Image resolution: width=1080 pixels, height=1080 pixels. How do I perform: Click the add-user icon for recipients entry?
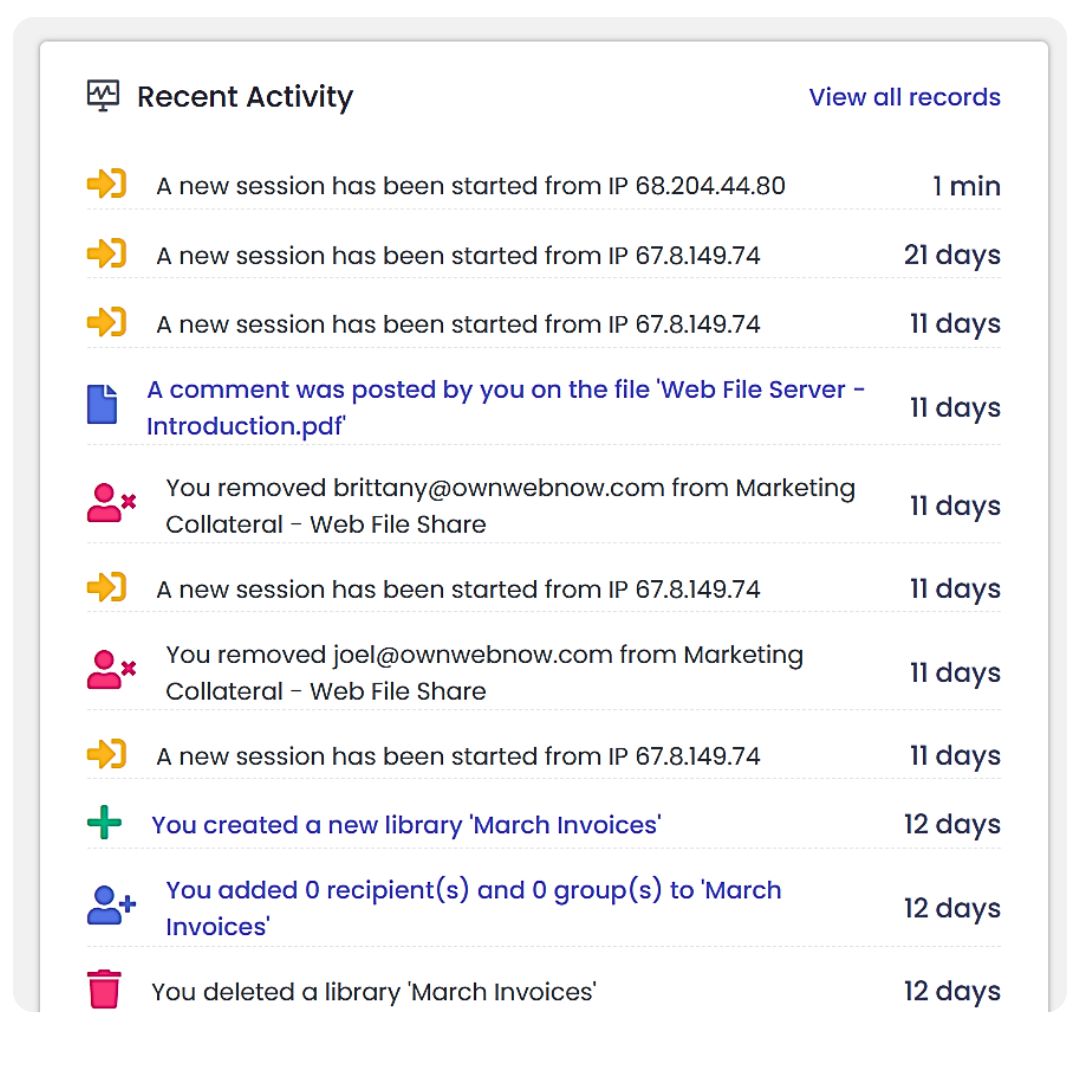(111, 906)
